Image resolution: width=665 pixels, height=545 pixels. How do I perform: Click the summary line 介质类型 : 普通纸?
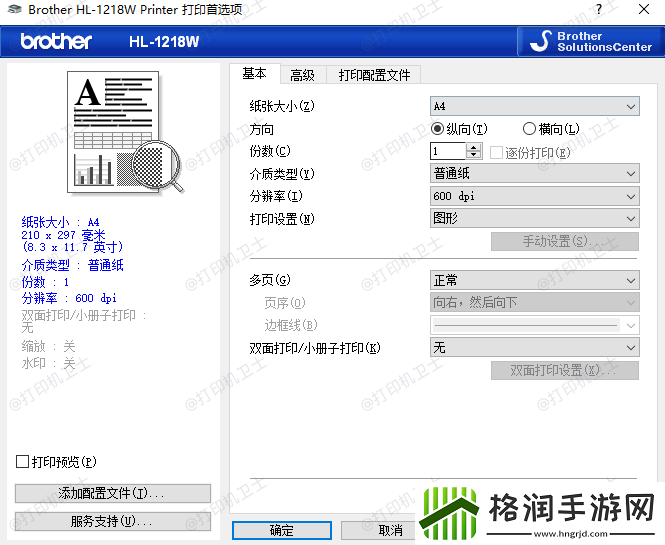pos(73,266)
